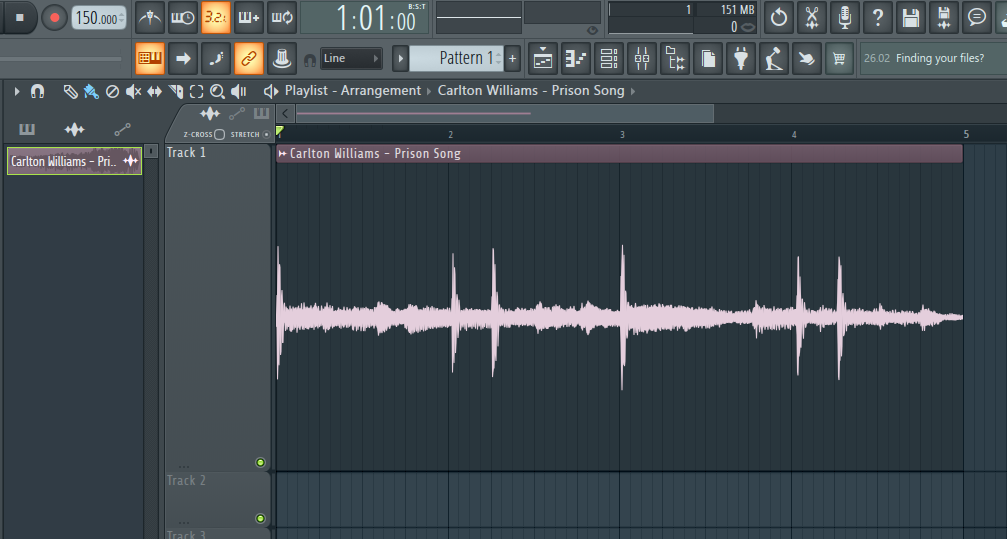Screen dimensions: 1007x539
Task: Click the horizontal playlist scrollbar
Action: click(x=503, y=114)
